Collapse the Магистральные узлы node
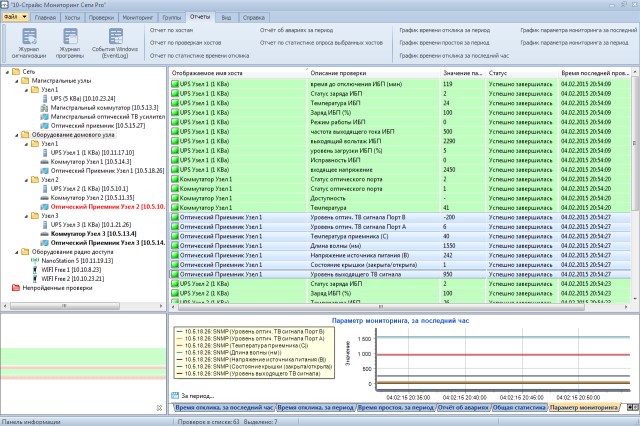 pos(17,81)
